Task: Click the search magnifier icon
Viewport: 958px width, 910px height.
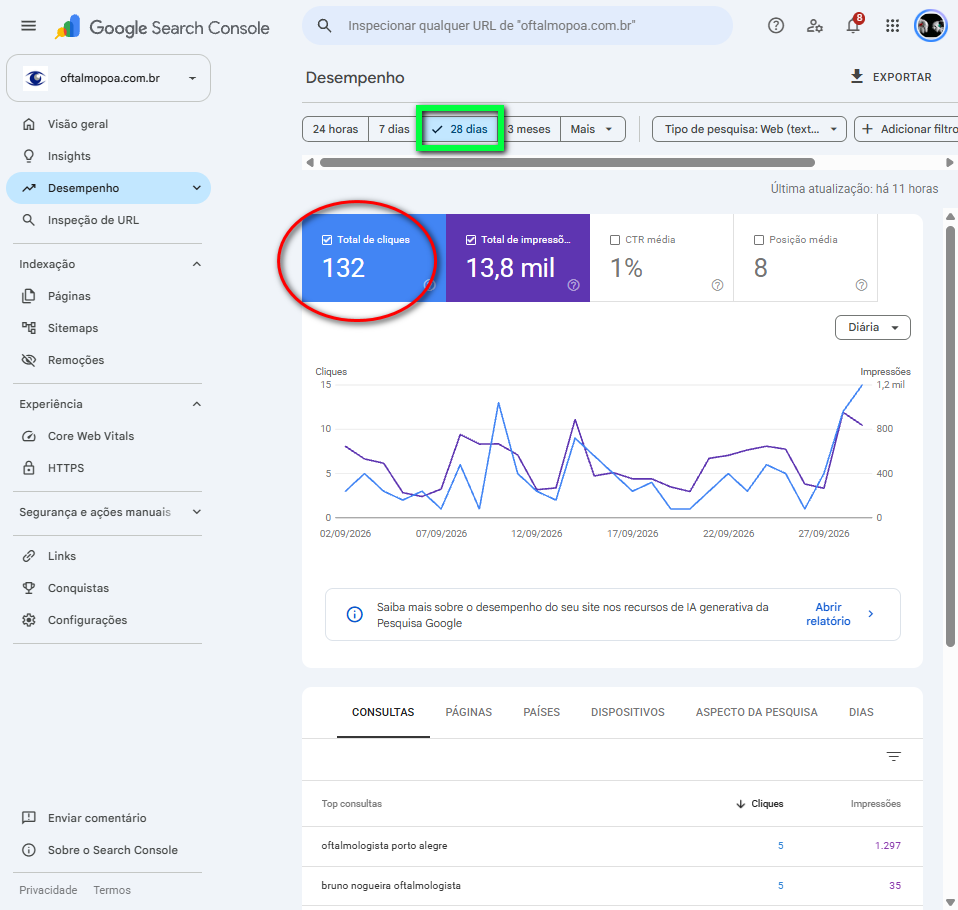Action: 324,26
